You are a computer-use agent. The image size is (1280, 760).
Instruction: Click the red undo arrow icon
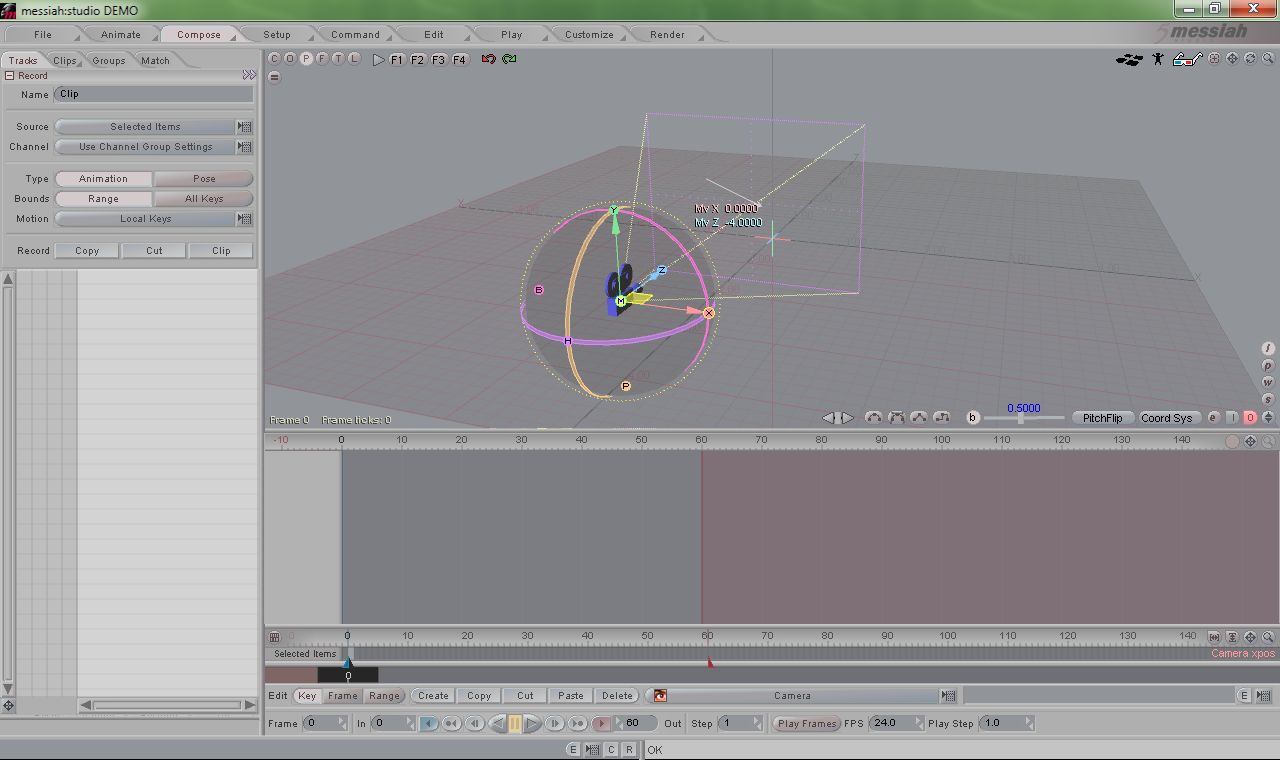coord(488,59)
